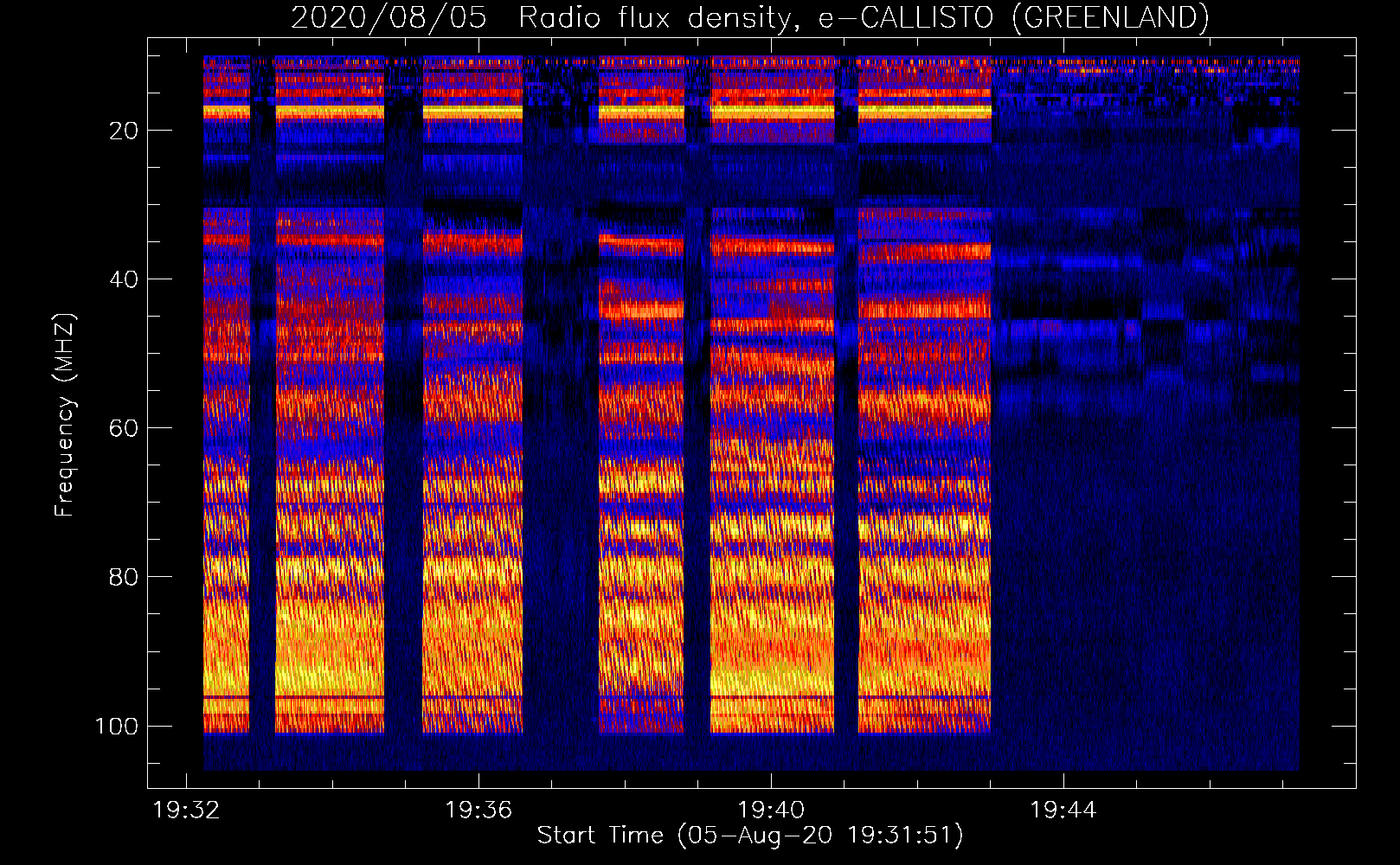Viewport: 1400px width, 865px height.
Task: Click the 40 frequency tick label
Action: point(124,279)
